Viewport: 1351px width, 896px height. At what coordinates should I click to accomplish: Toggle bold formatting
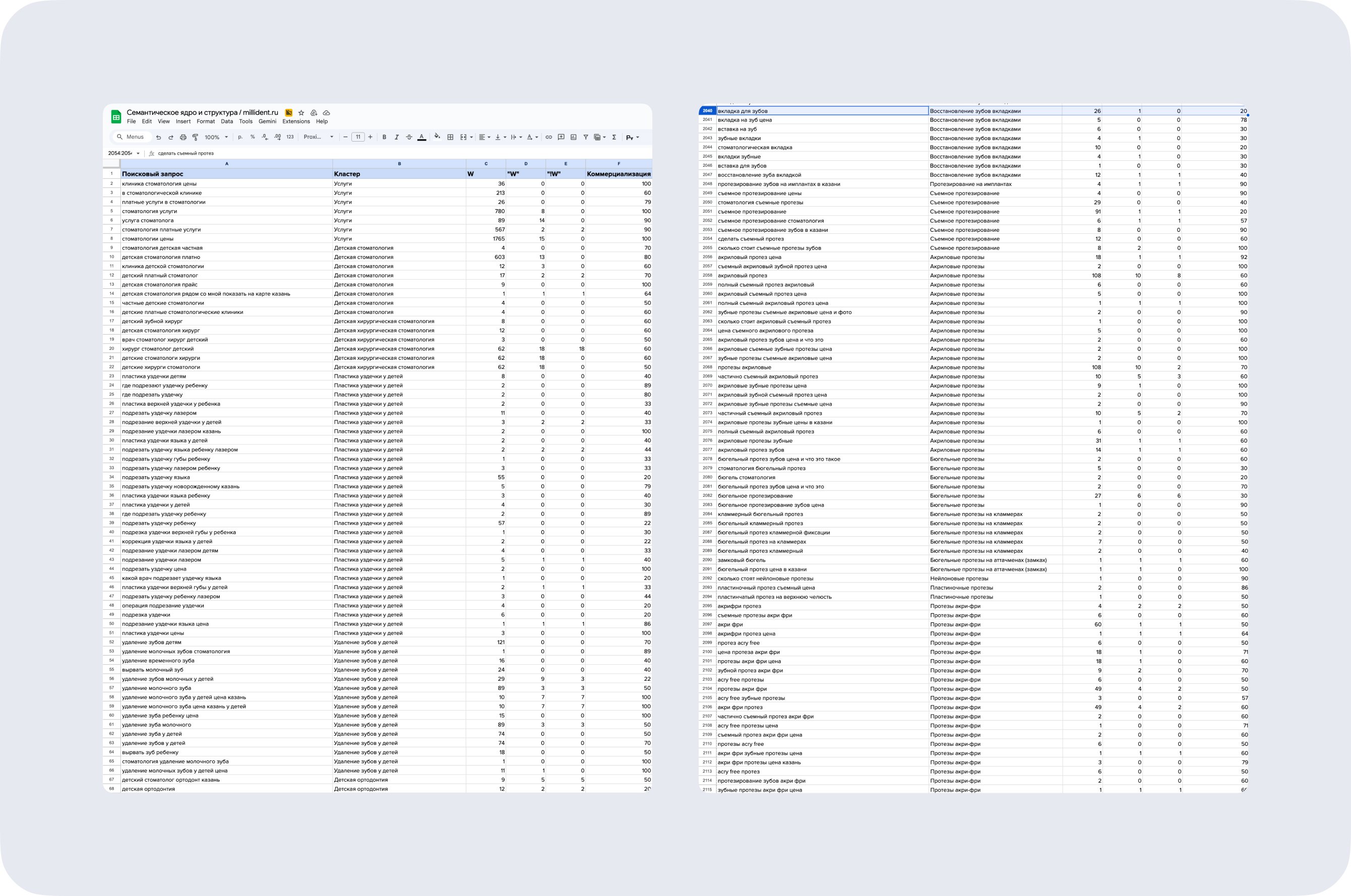[384, 137]
